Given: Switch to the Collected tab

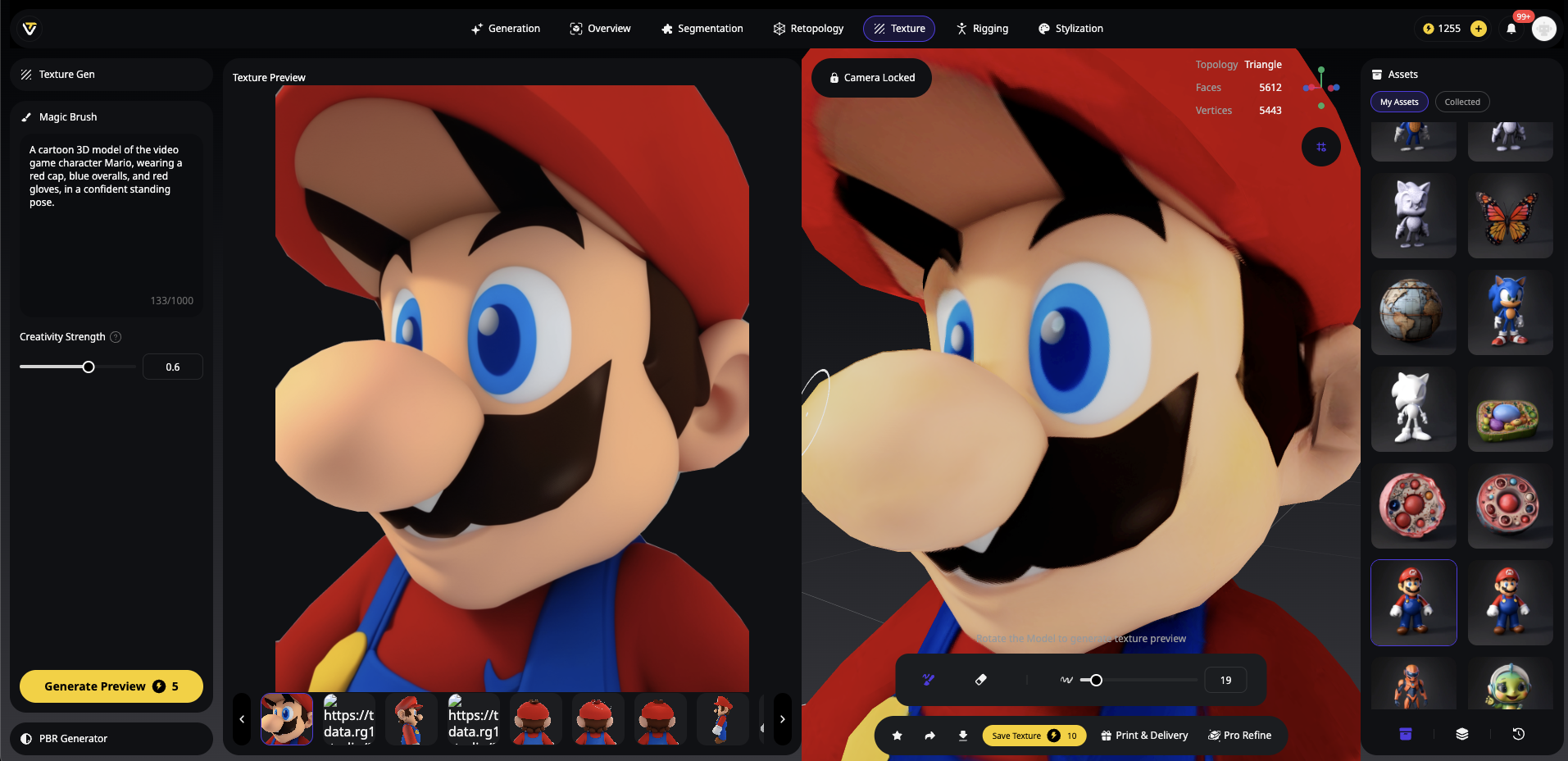Looking at the screenshot, I should click(1462, 103).
